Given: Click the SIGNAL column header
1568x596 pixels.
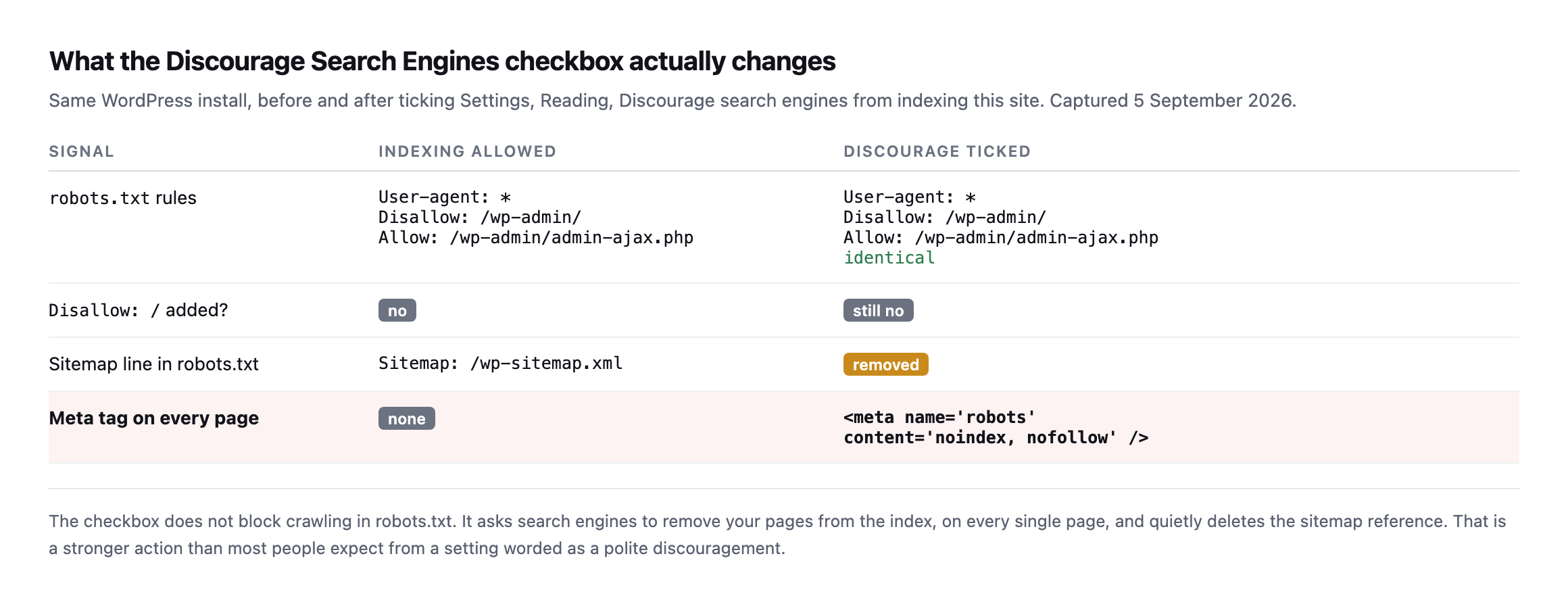Looking at the screenshot, I should (x=81, y=151).
